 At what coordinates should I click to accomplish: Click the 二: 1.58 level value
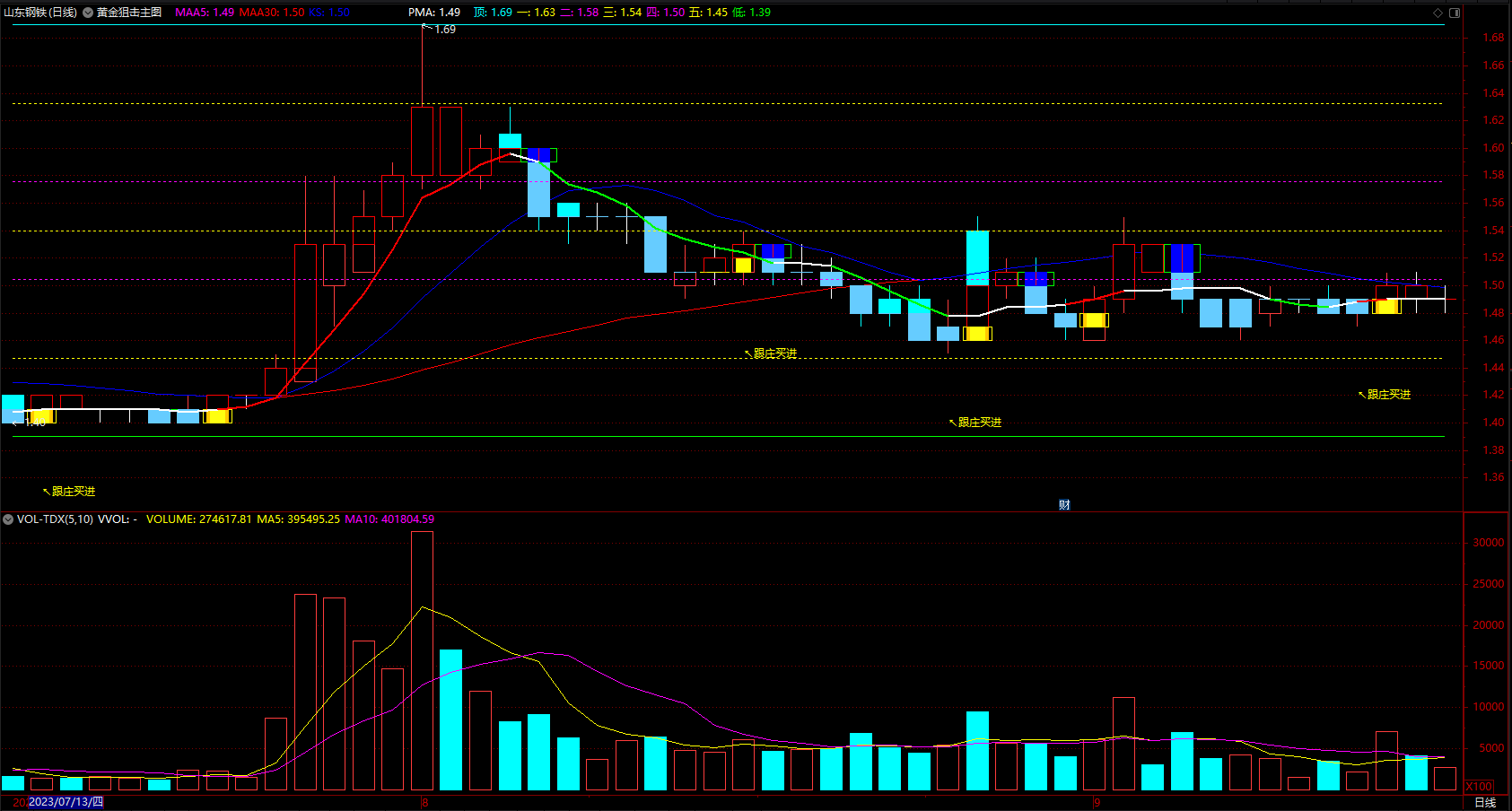tap(579, 13)
